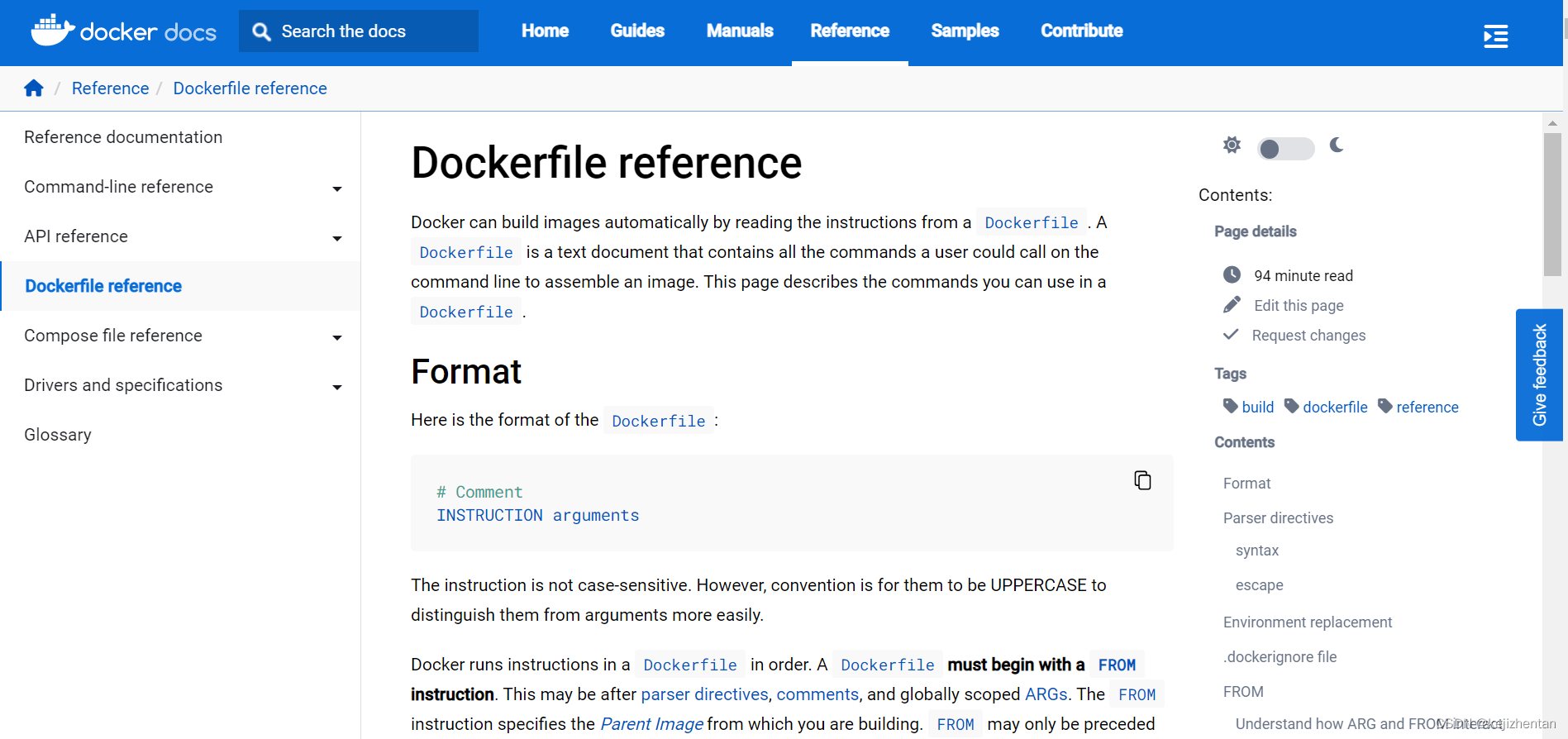Click the Give feedback side button
The height and width of the screenshot is (739, 1568).
tap(1539, 374)
